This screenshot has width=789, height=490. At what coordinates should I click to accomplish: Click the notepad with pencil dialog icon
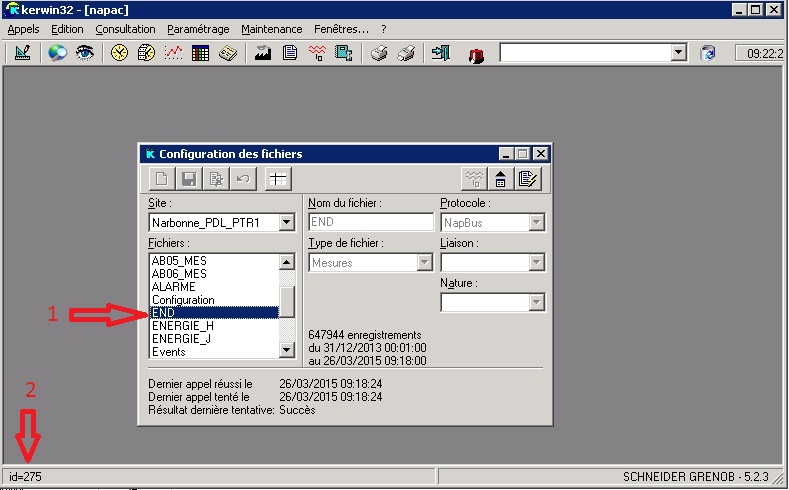click(528, 179)
